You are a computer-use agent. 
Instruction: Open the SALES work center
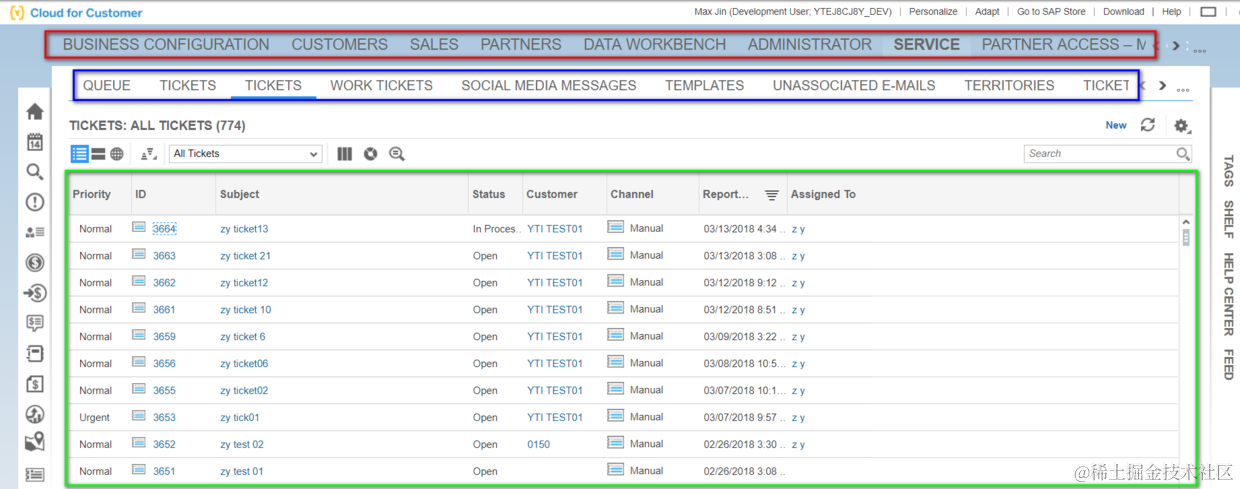click(434, 45)
